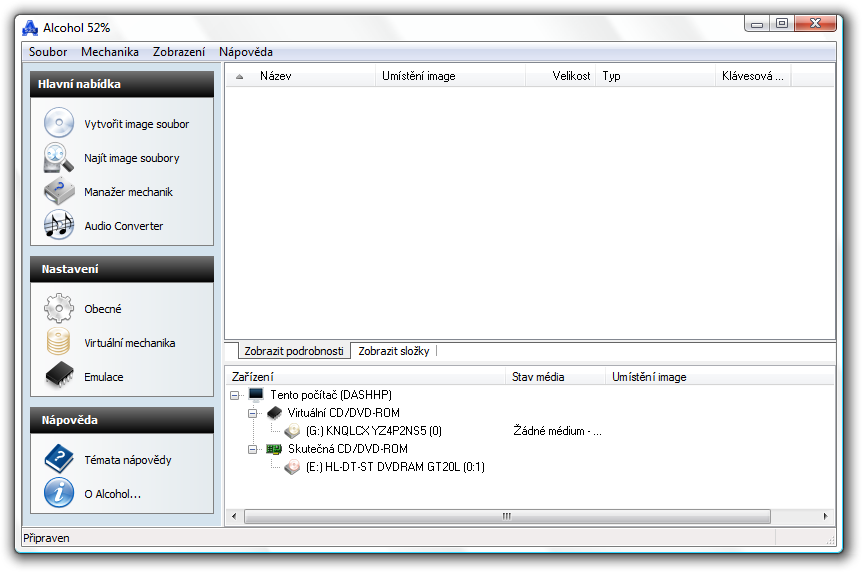Select (G:) KNQLCX YZ4P2NS5 (0) drive

pos(374,431)
